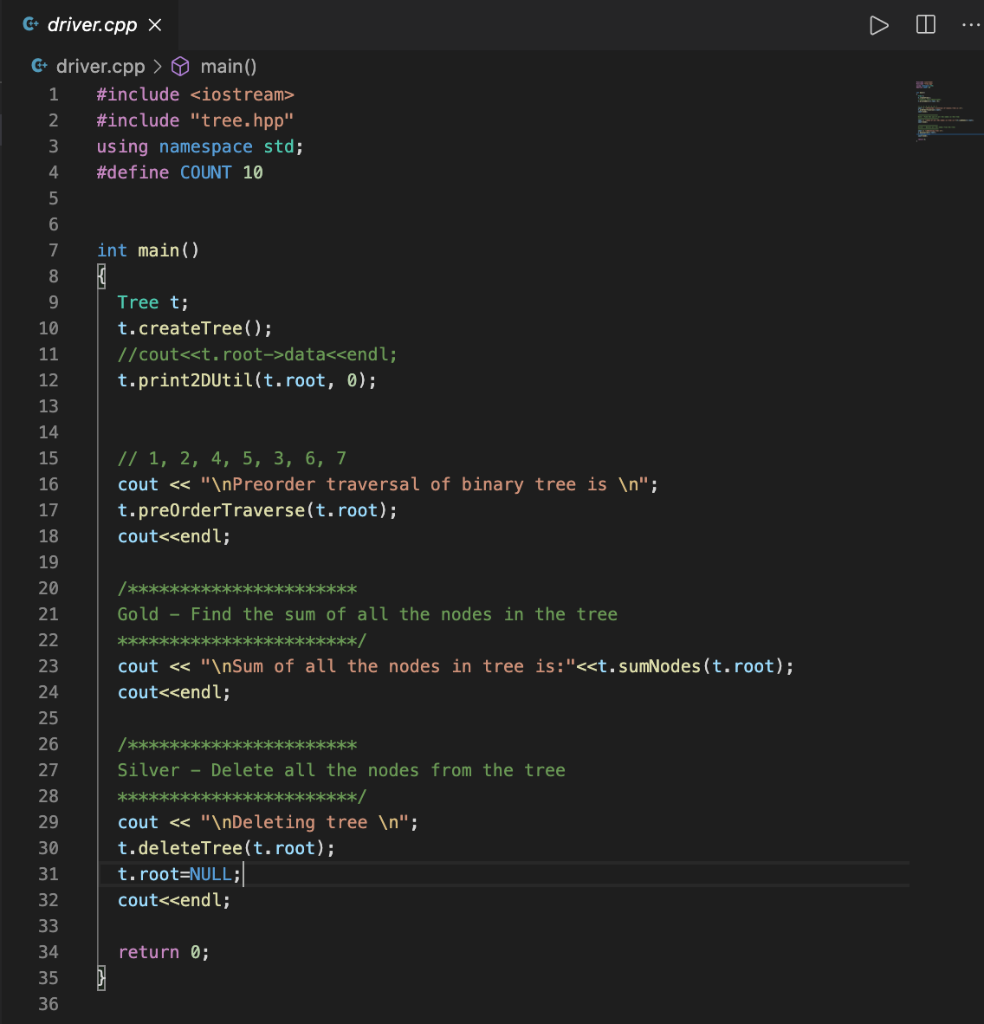Click the return 0 statement
984x1024 pixels.
[163, 952]
